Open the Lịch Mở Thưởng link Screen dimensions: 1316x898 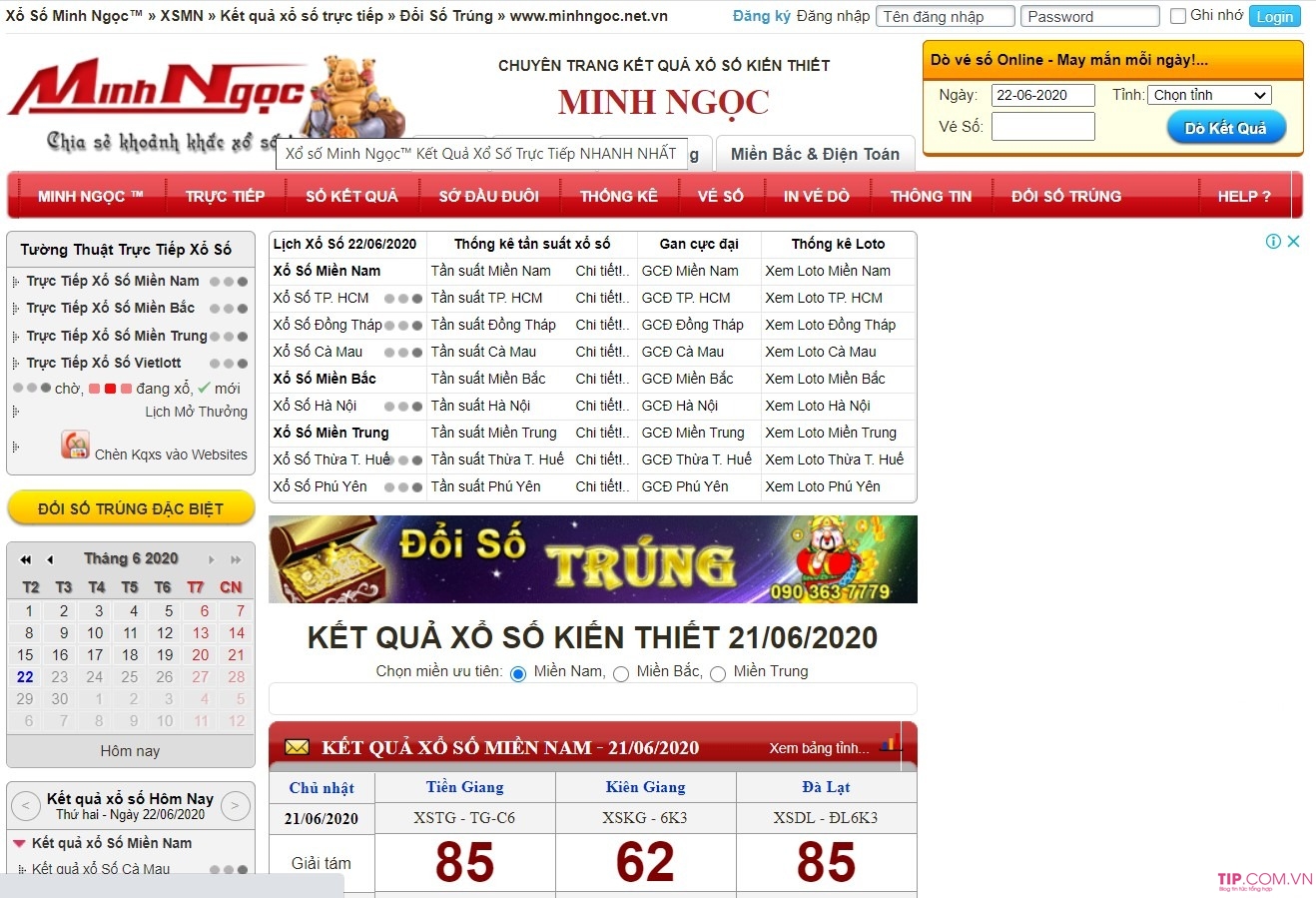(196, 412)
